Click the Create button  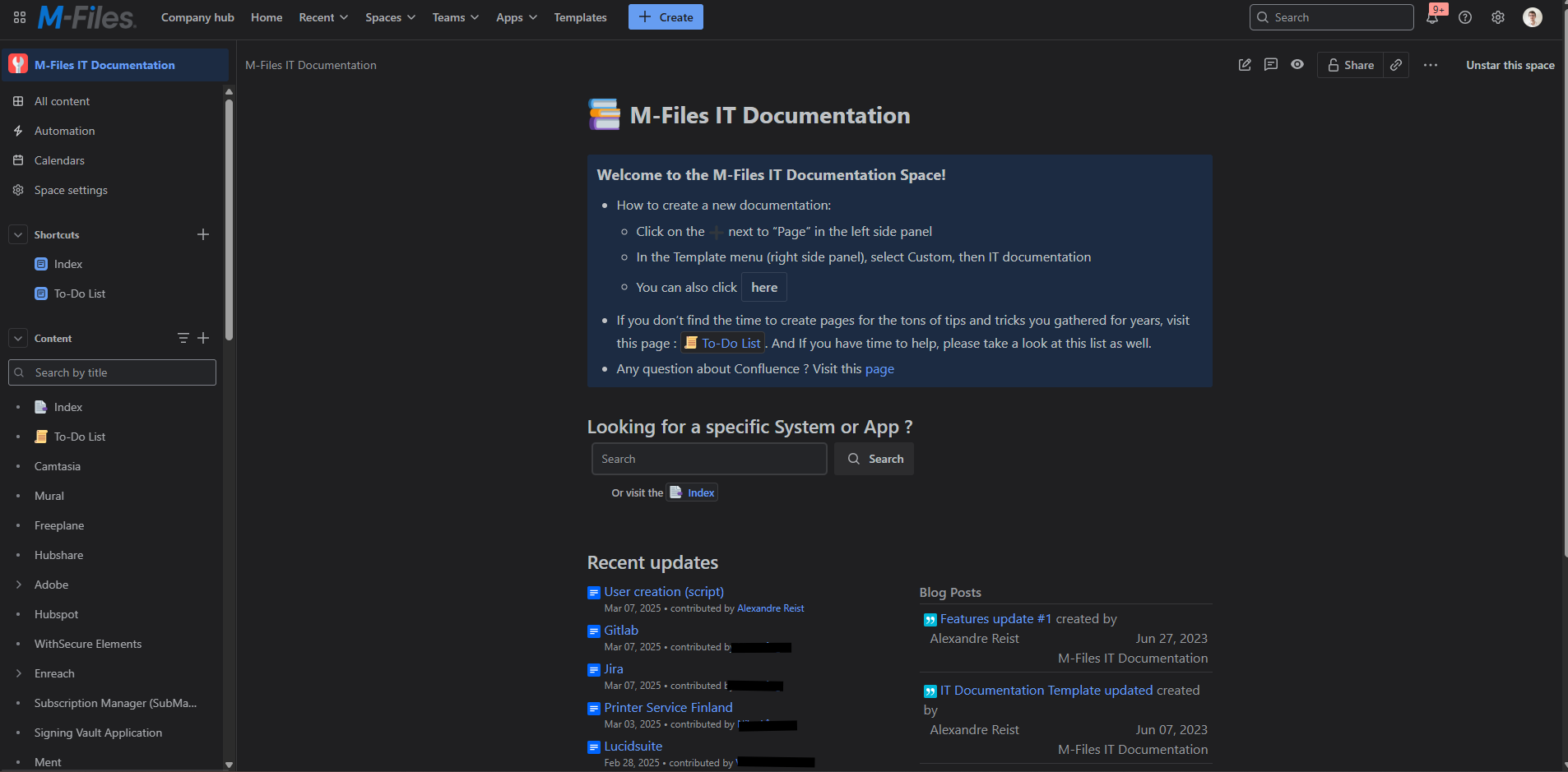pos(666,17)
